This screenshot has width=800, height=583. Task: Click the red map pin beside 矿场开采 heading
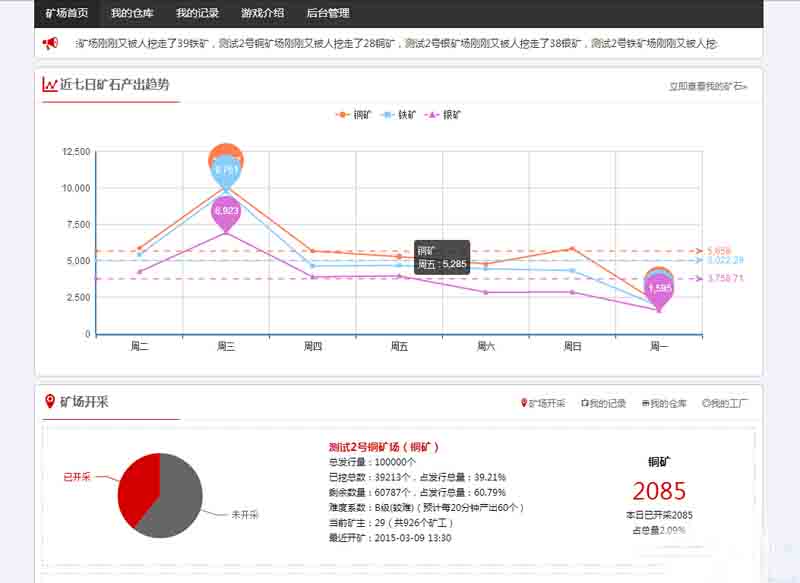(x=50, y=402)
